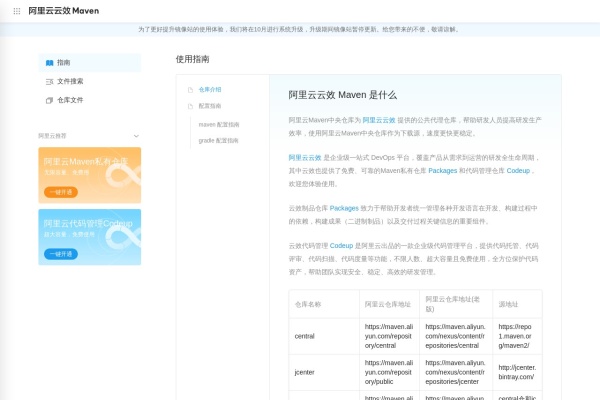Click the 仓库文件 files icon
The image size is (600, 400).
click(49, 100)
